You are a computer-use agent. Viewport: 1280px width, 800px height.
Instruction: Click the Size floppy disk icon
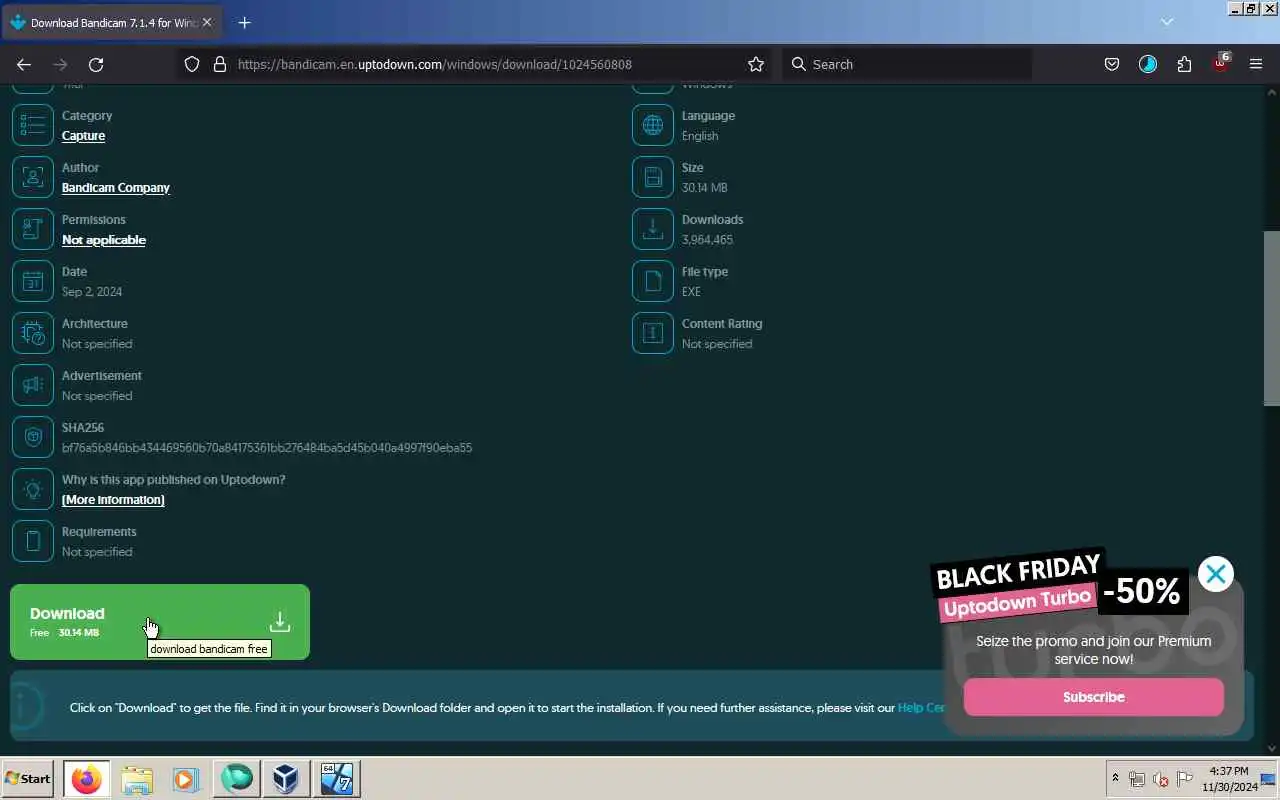tap(652, 177)
